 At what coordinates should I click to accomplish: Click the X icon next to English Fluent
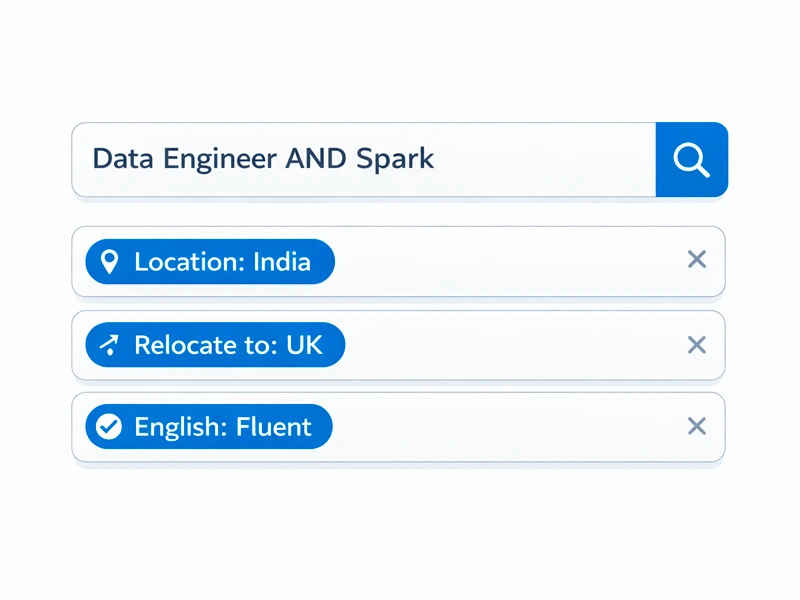point(697,426)
